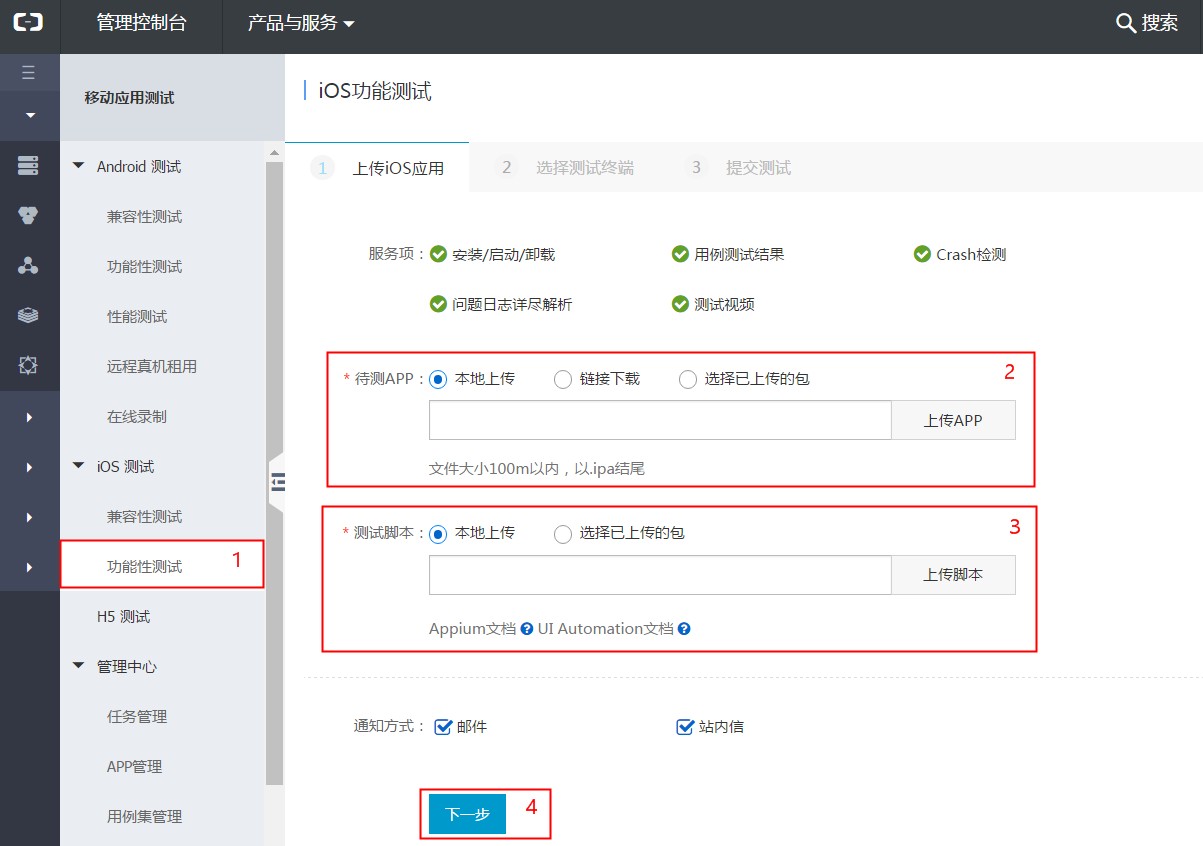
Task: Open 在线录制 in sidebar
Action: point(137,417)
